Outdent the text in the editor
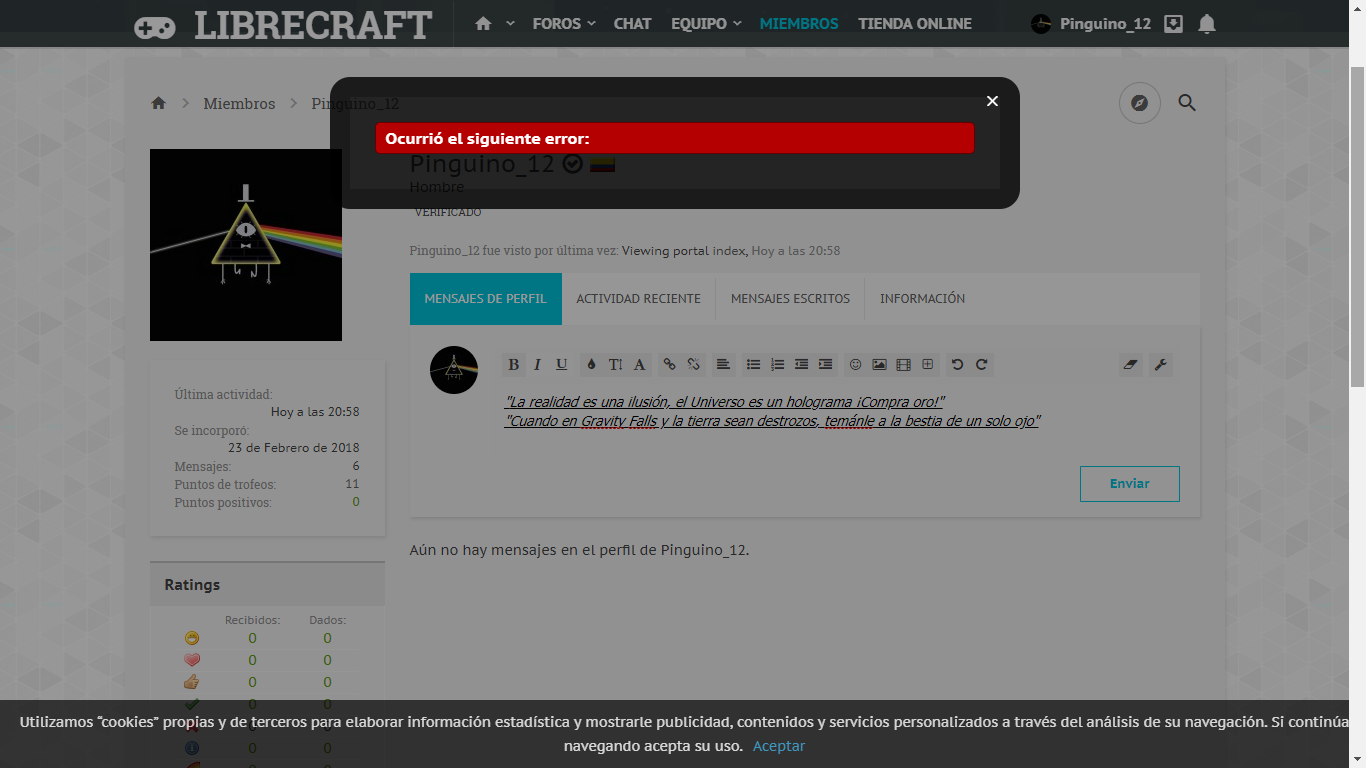 801,365
